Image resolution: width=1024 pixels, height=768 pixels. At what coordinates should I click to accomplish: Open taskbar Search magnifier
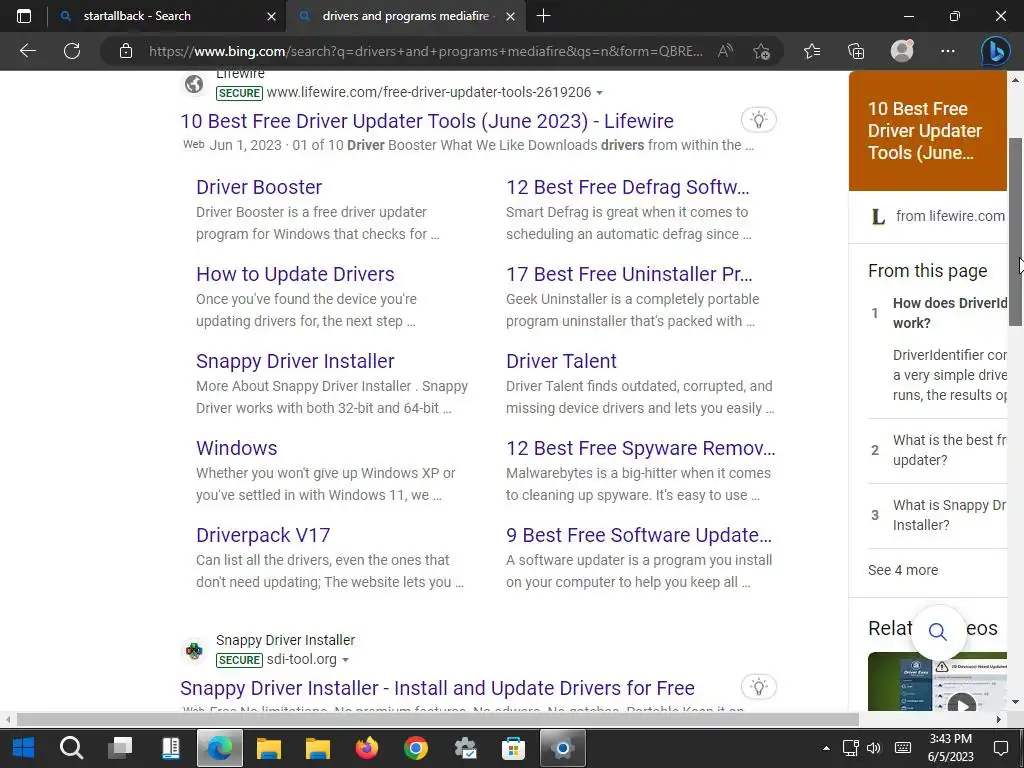click(x=71, y=748)
